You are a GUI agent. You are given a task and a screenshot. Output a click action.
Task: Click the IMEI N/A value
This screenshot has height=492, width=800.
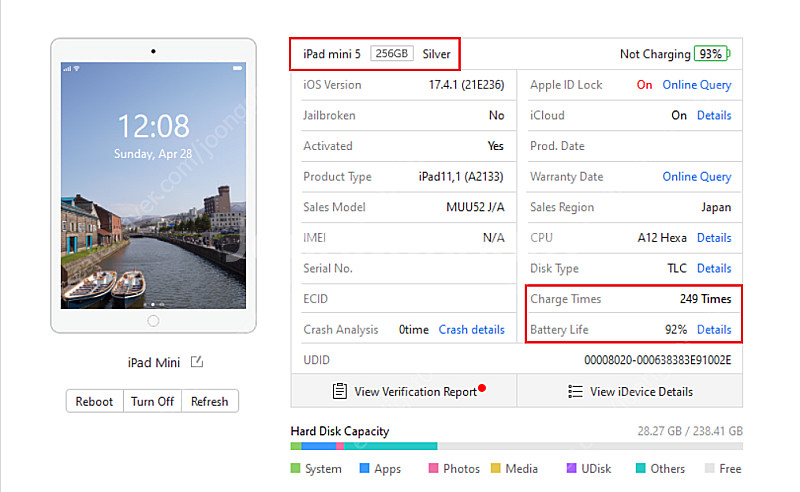pyautogui.click(x=494, y=238)
